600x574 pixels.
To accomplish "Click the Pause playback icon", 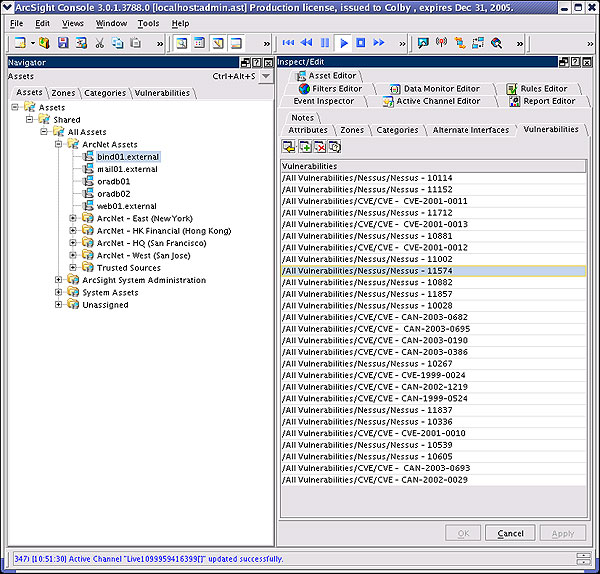I will tap(325, 43).
